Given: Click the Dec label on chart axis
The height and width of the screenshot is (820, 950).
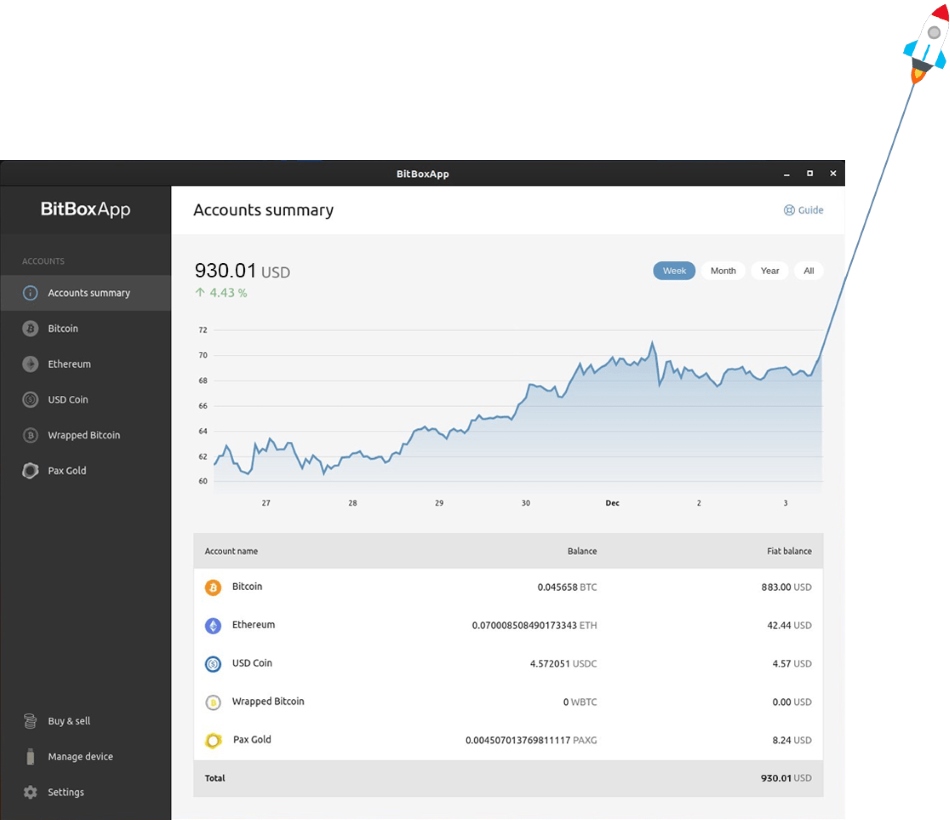Looking at the screenshot, I should click(x=613, y=503).
